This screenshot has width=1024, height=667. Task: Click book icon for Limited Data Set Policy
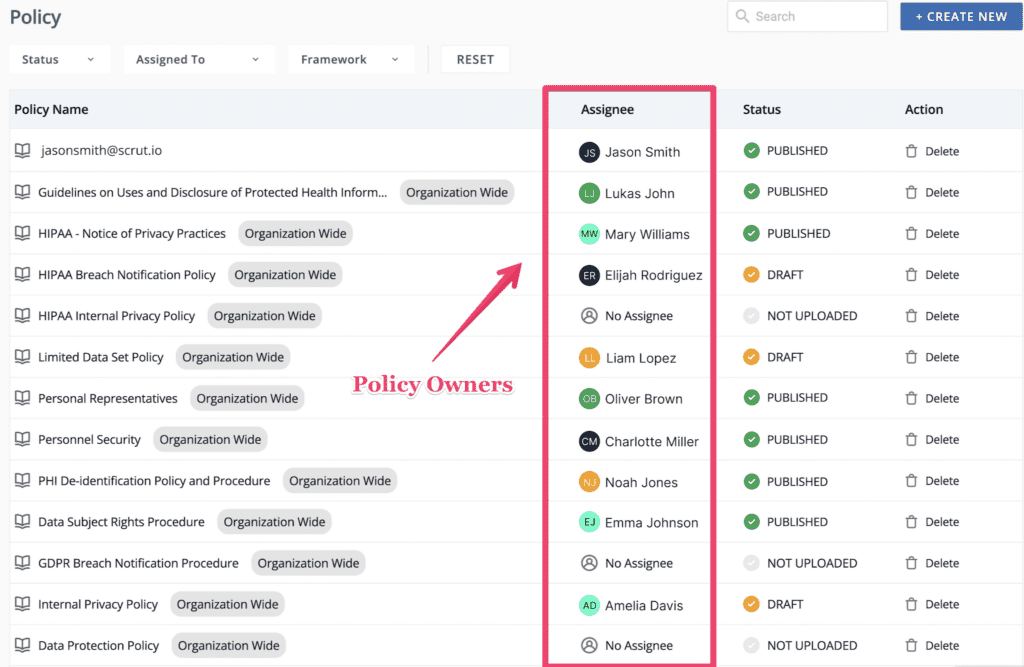(x=23, y=357)
